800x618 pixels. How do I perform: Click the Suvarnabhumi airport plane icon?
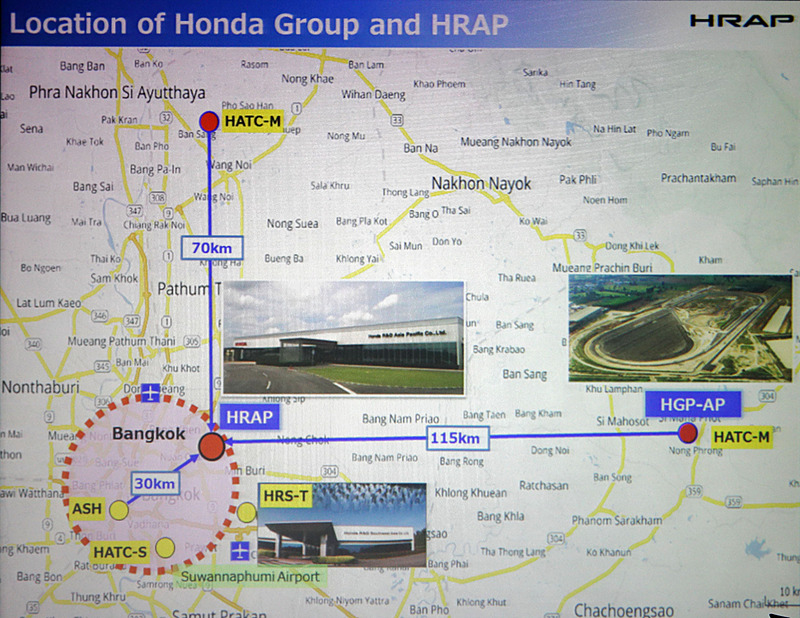pyautogui.click(x=240, y=551)
